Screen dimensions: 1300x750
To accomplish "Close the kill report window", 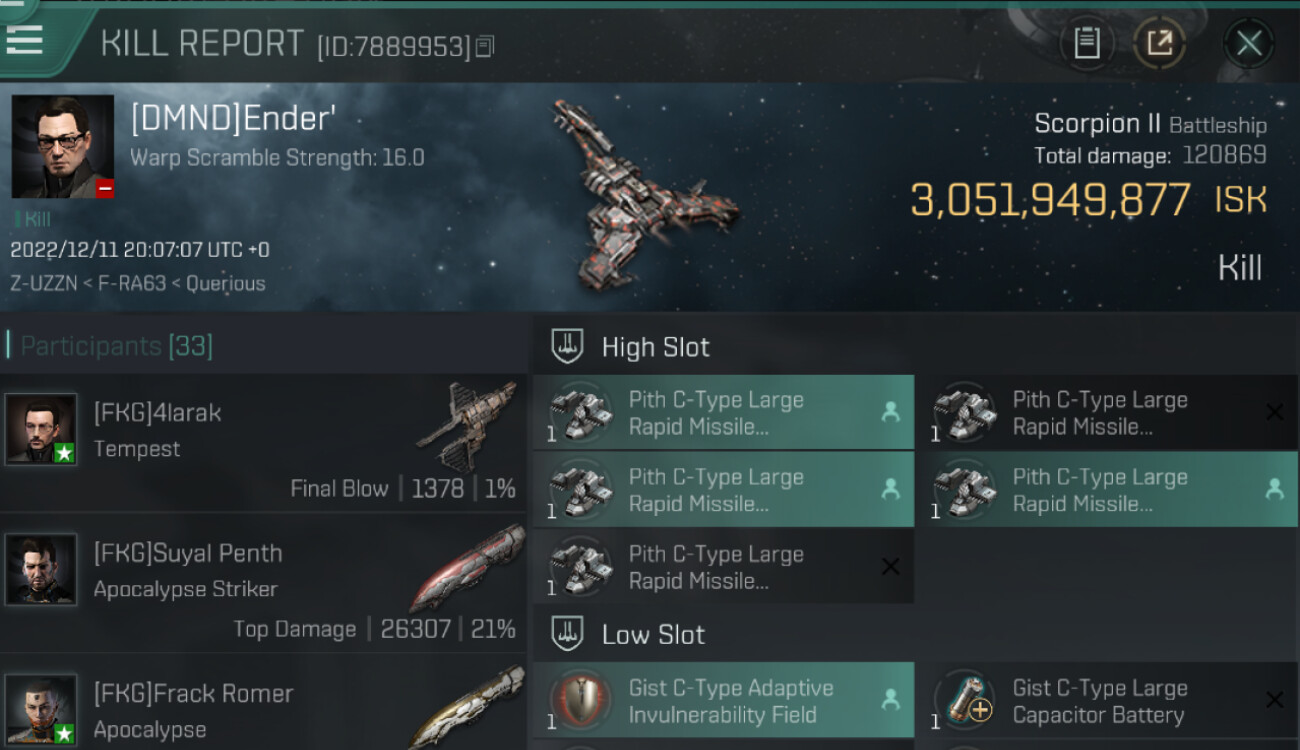I will [x=1249, y=43].
